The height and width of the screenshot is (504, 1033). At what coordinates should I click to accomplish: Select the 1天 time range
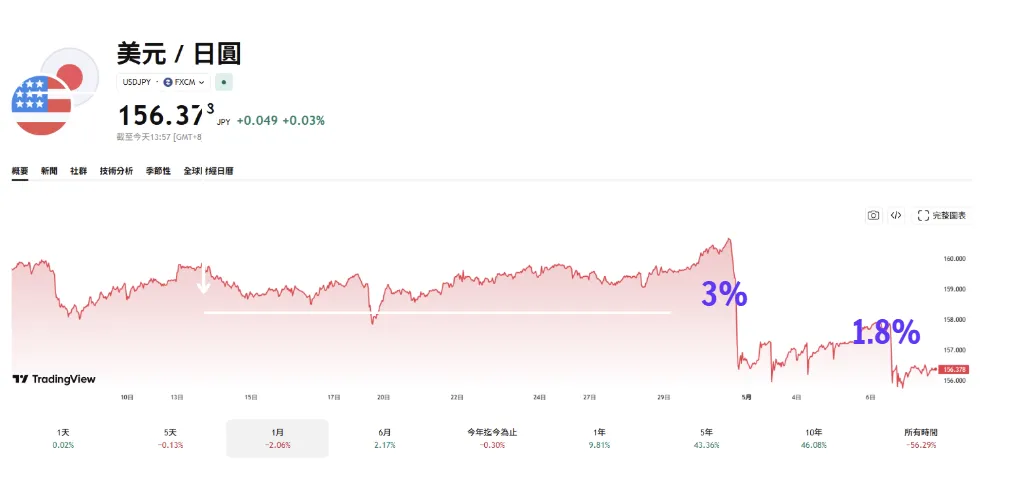(63, 438)
